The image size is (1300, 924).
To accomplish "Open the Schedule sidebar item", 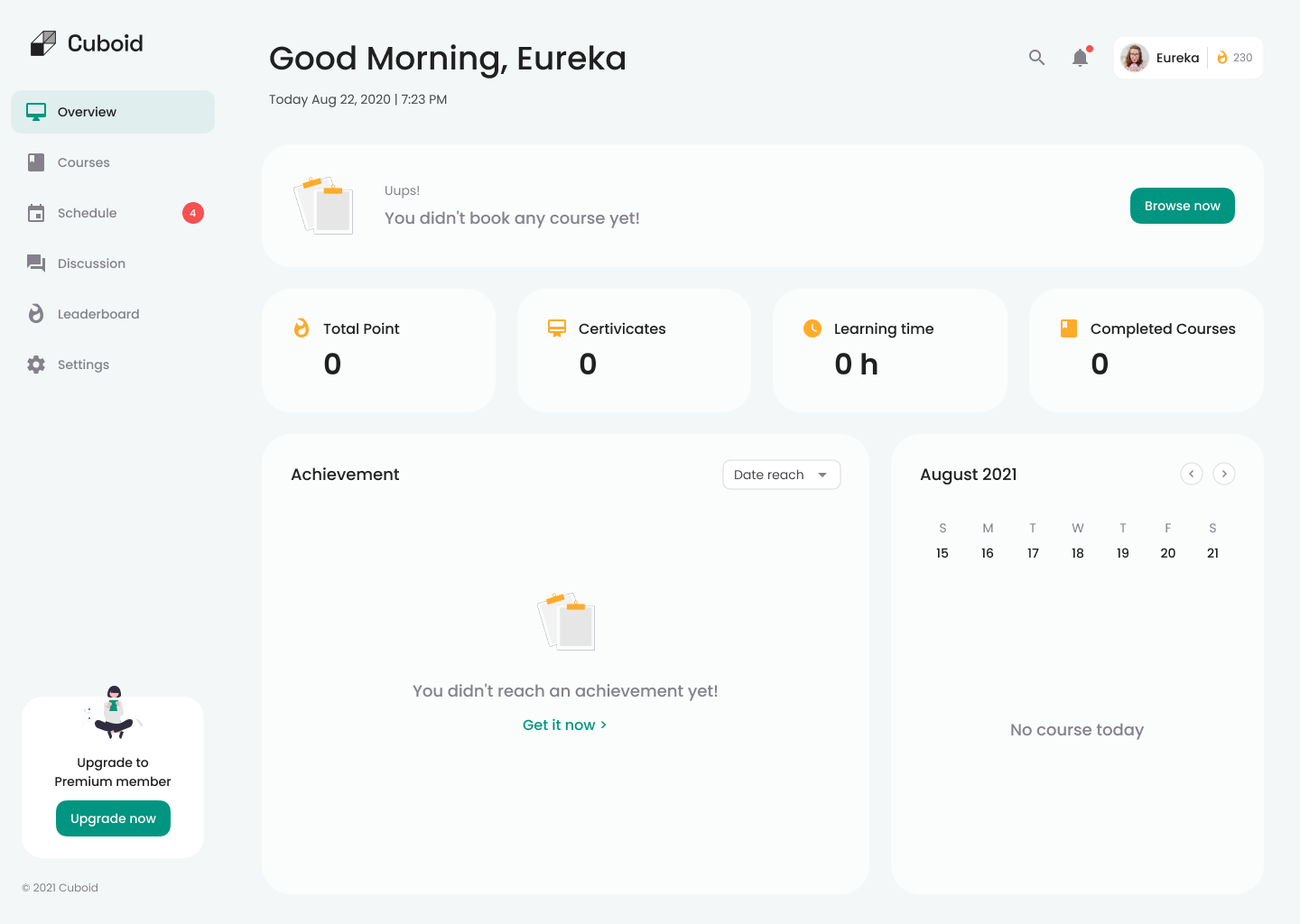I will click(87, 213).
